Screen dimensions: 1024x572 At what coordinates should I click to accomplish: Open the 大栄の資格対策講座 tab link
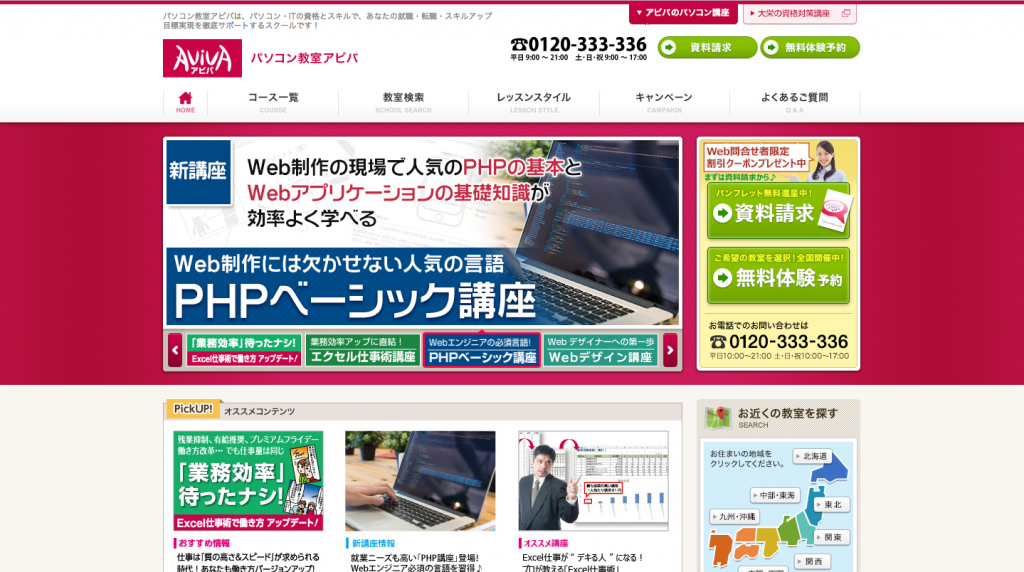click(799, 14)
